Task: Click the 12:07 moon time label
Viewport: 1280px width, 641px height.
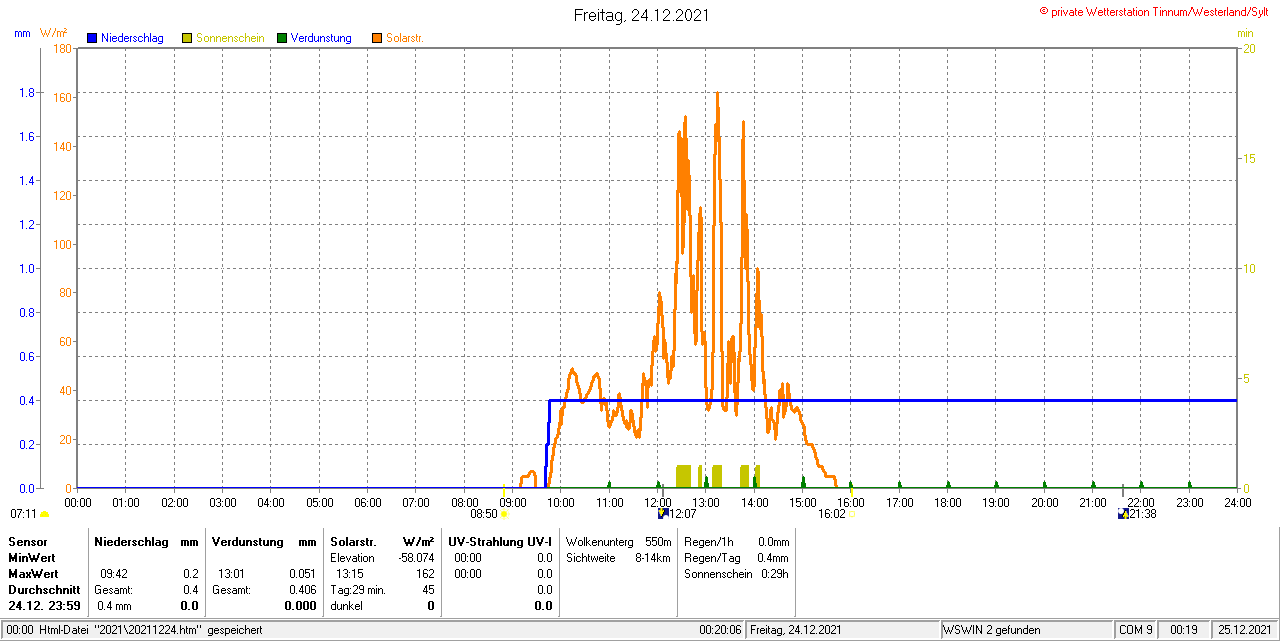Action: 682,514
